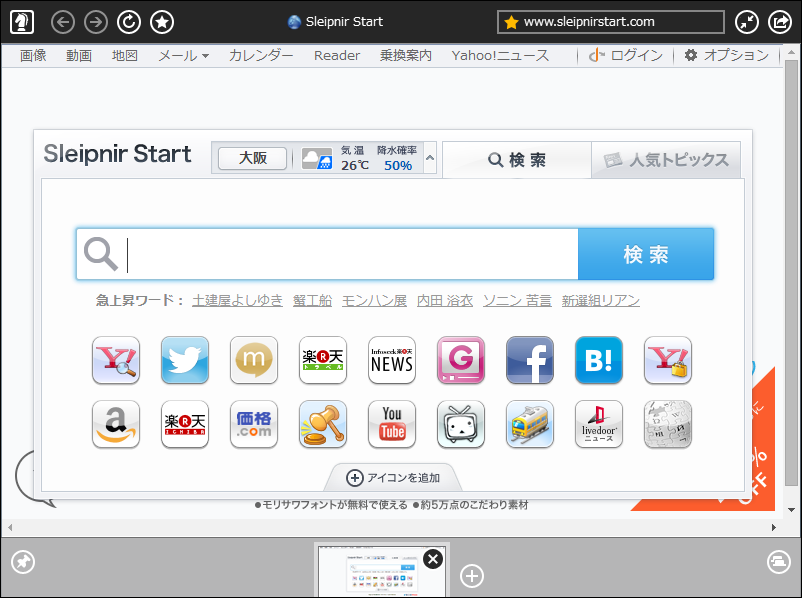Go forward with the right arrow button
Screen dimensions: 802x598
pos(96,22)
